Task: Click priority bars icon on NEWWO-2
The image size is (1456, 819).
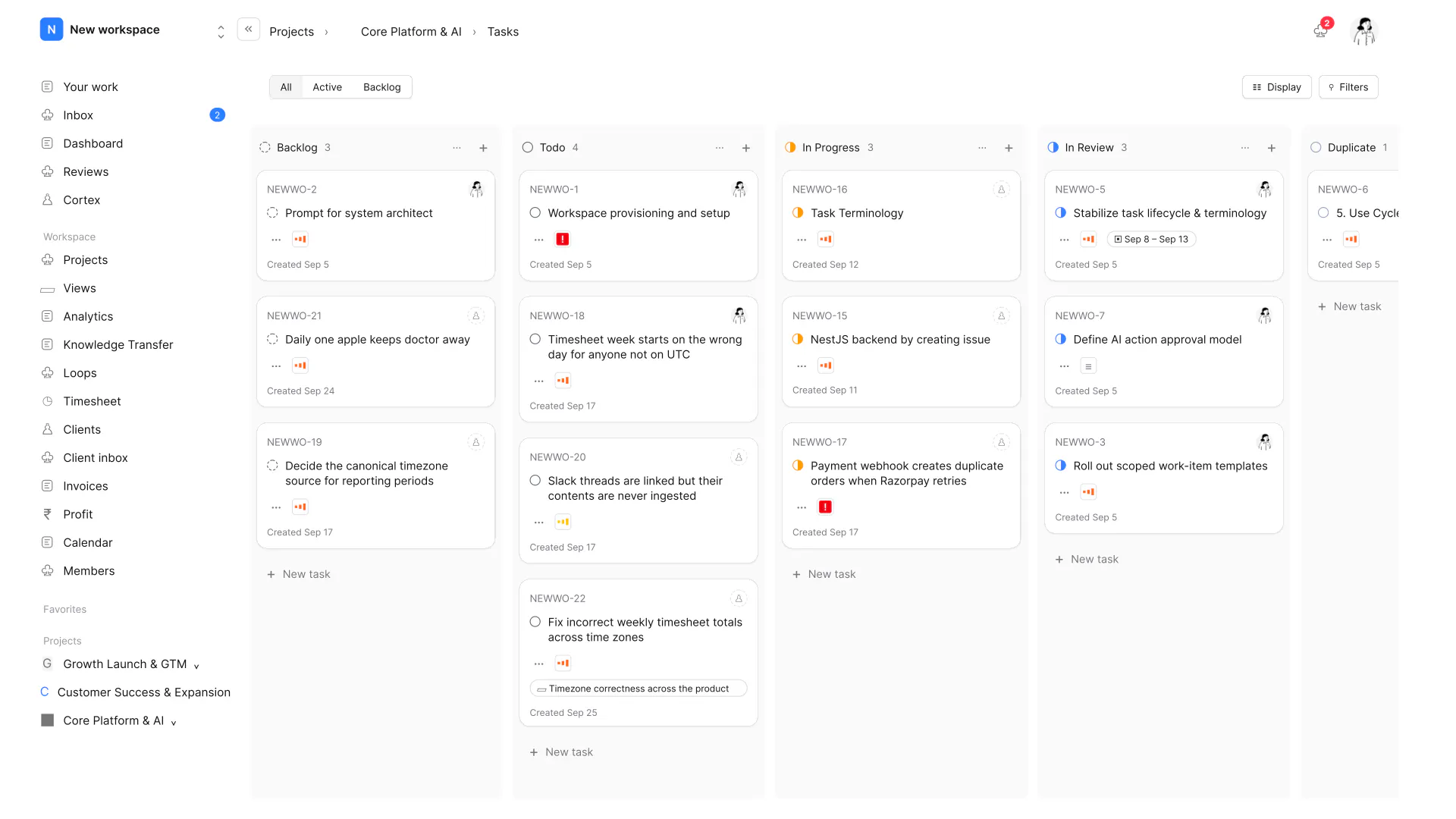Action: (x=300, y=239)
